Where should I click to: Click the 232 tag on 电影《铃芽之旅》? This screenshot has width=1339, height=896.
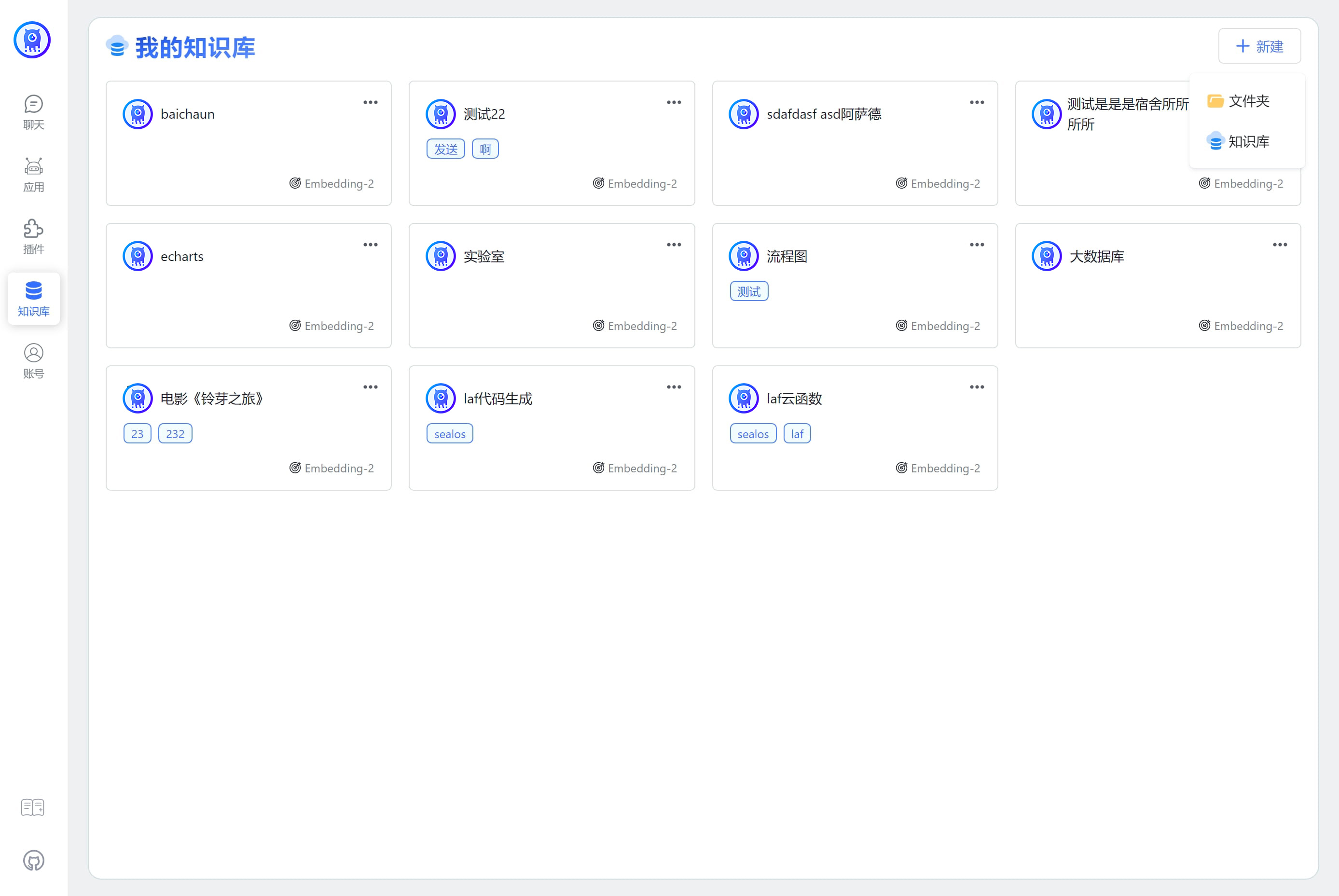click(175, 434)
